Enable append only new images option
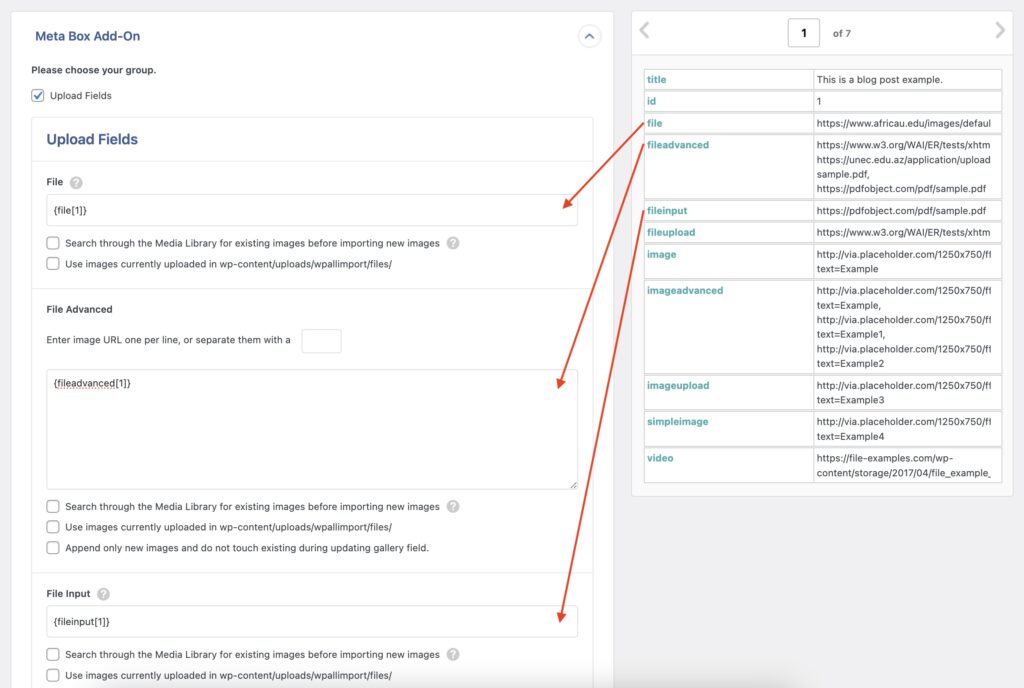Screen dimensions: 1024x688 (52, 547)
